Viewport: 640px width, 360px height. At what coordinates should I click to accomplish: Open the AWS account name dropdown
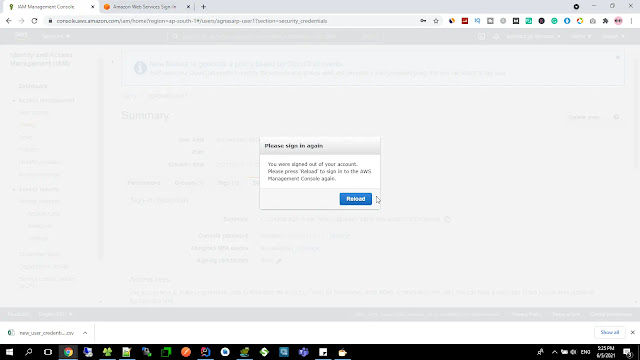click(x=533, y=36)
